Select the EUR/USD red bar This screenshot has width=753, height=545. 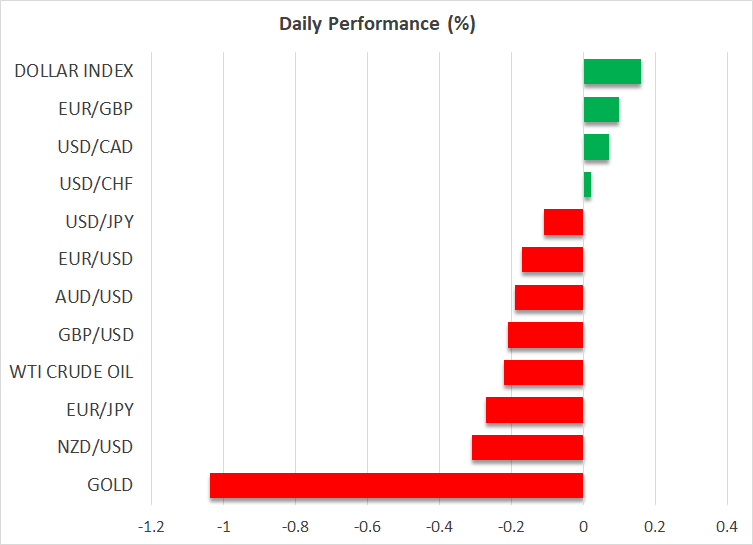coord(552,260)
